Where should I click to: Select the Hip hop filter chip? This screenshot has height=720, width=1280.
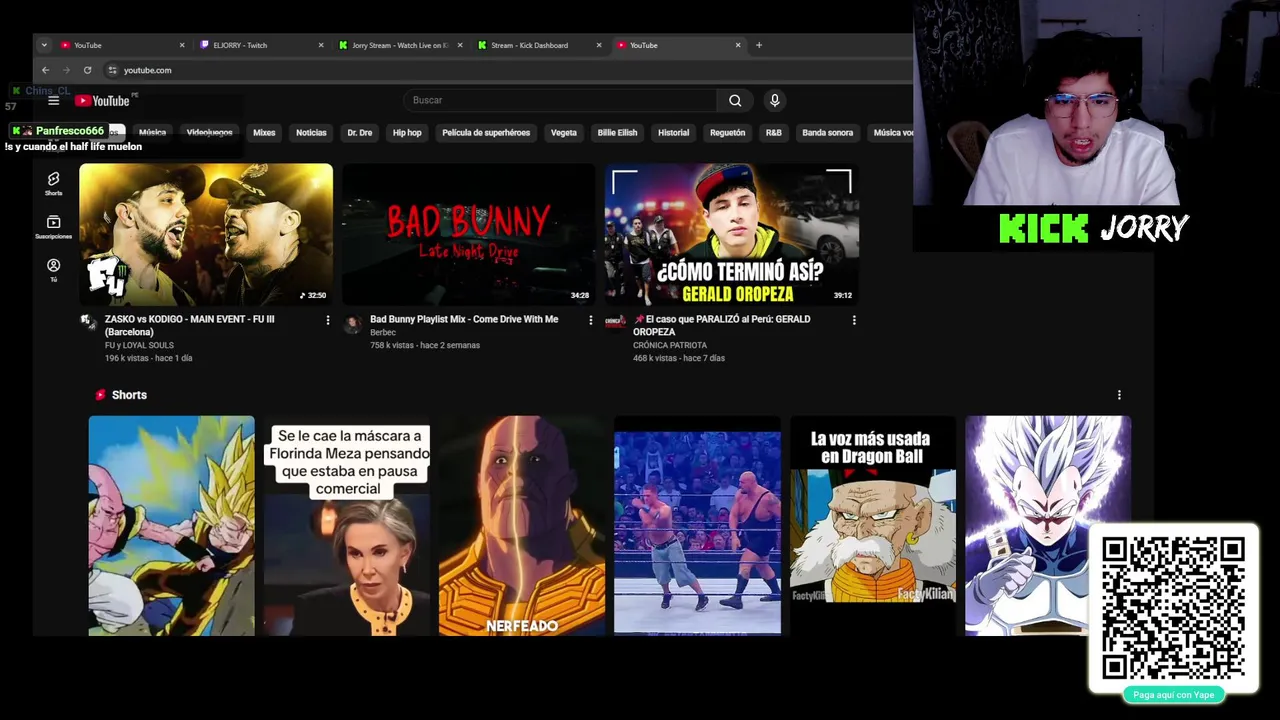pos(407,132)
